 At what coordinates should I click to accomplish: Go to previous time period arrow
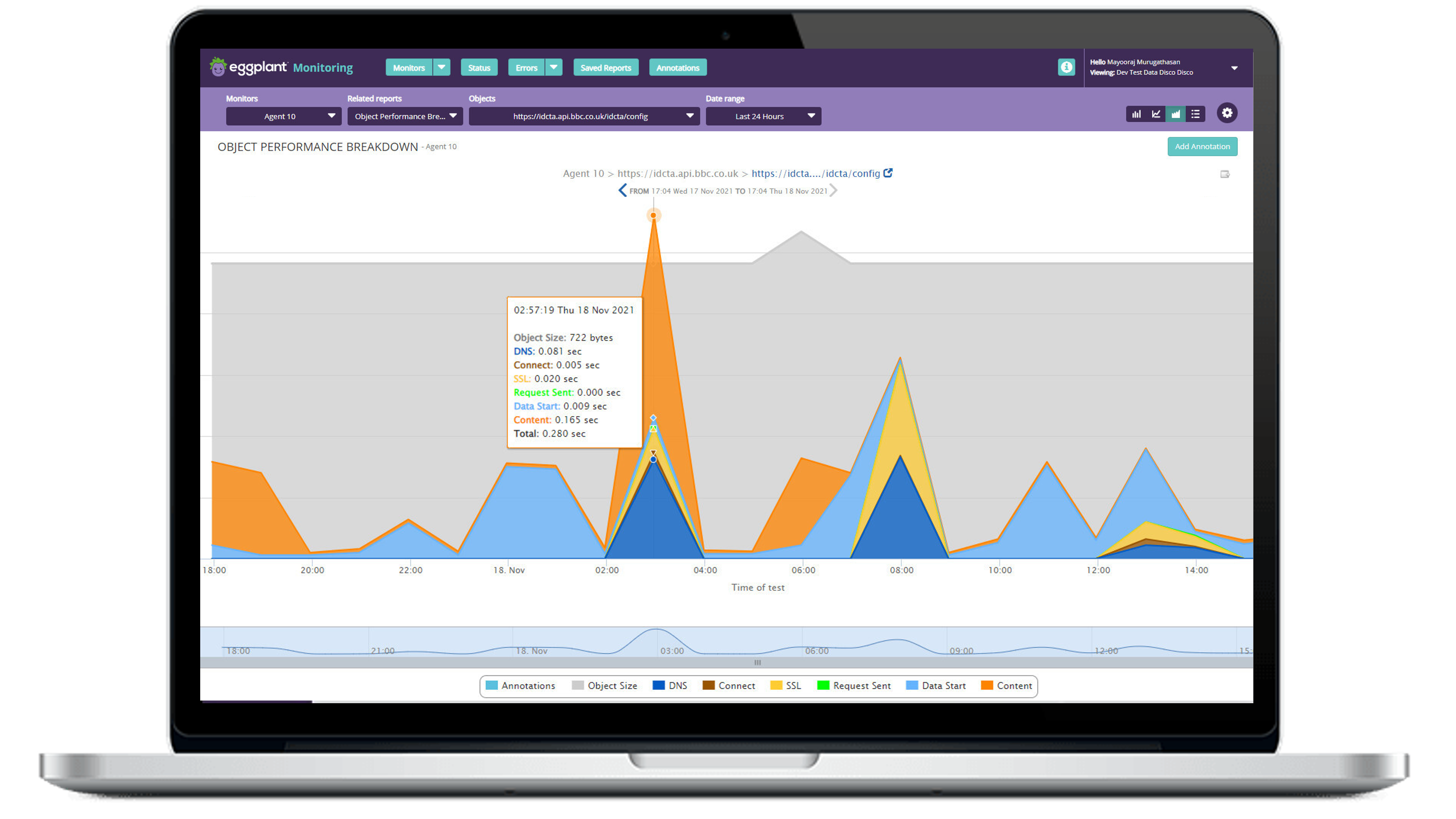tap(622, 191)
